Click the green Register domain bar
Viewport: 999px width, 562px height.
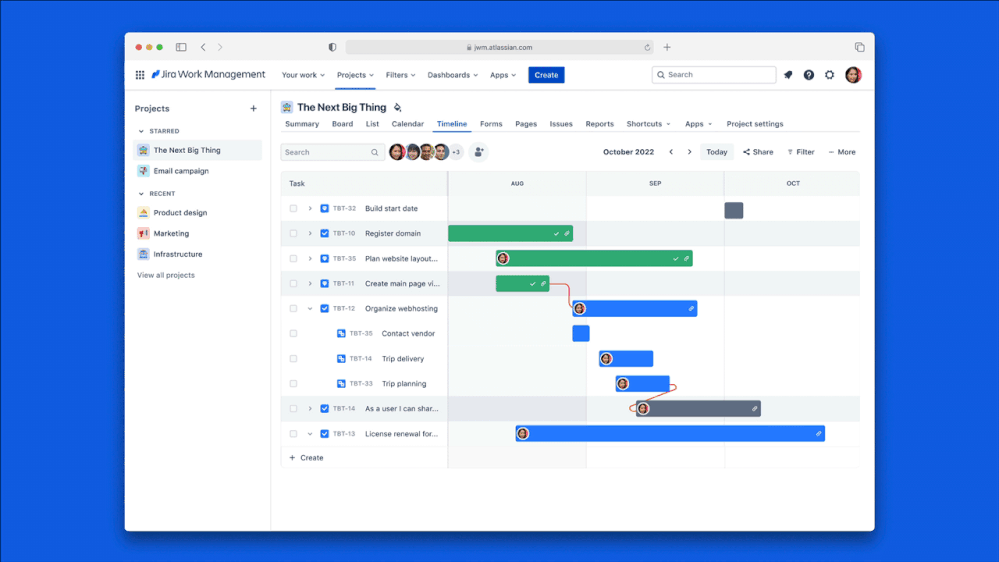coord(510,233)
